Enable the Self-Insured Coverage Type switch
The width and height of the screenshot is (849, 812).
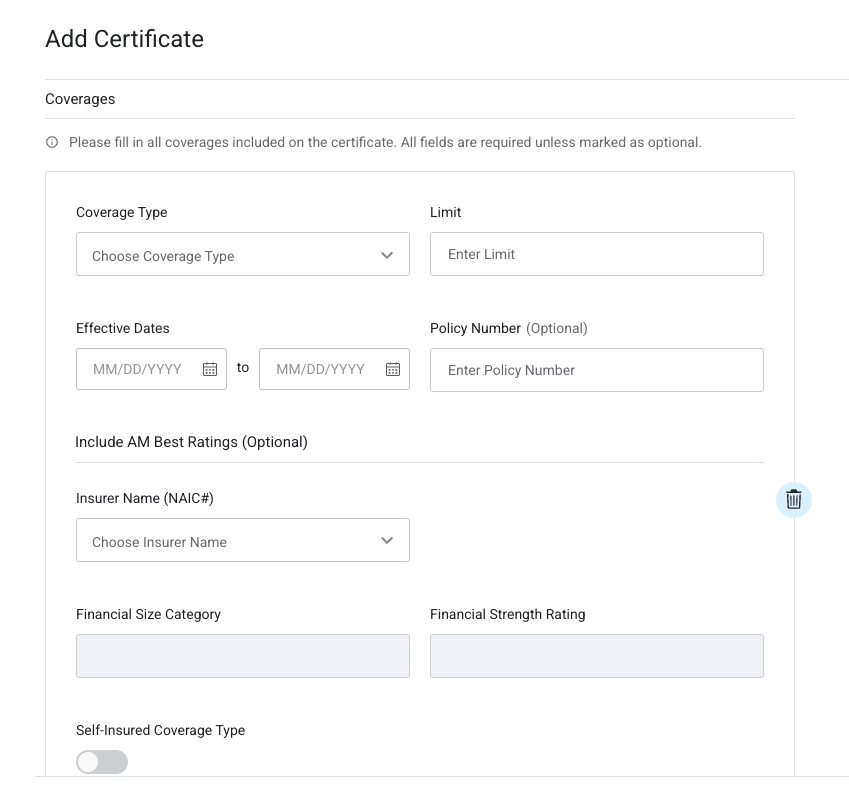[x=102, y=762]
